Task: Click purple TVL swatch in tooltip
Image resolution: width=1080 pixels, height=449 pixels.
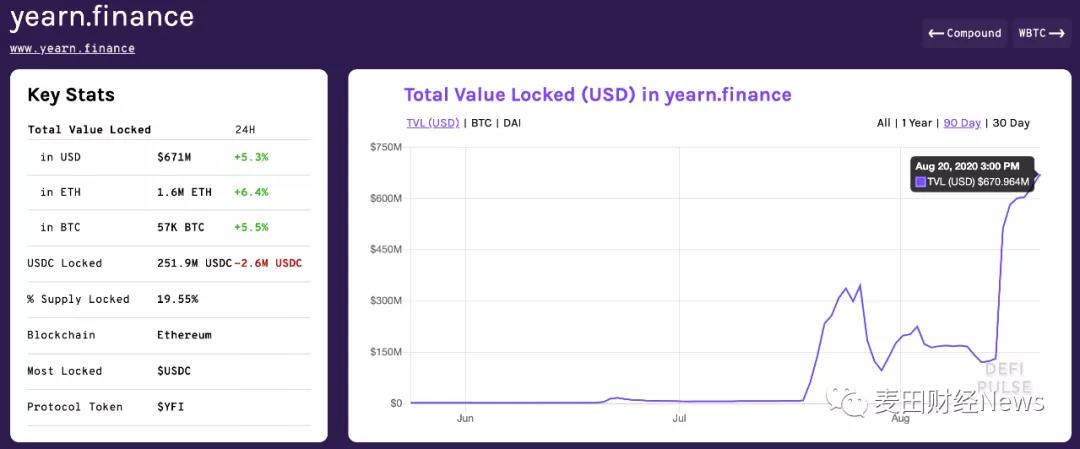Action: (x=920, y=182)
